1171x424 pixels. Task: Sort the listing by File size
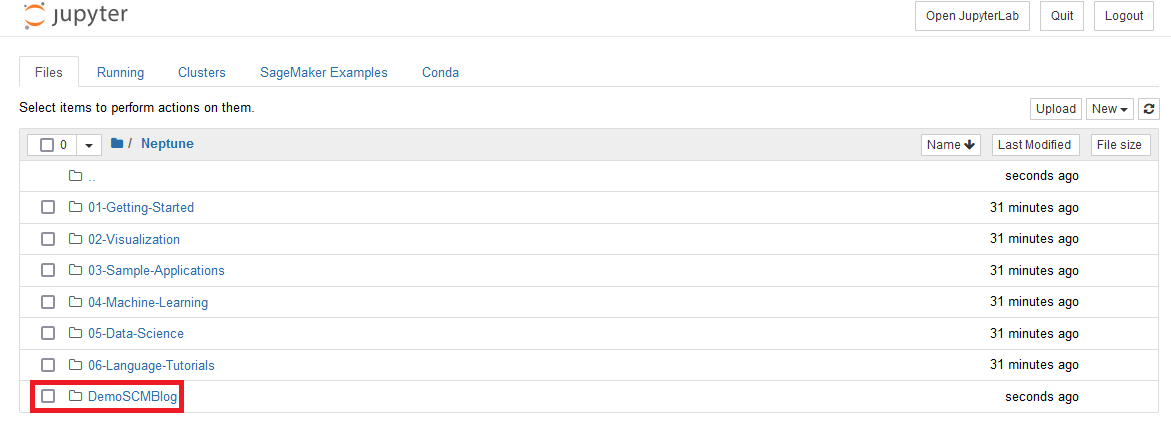pyautogui.click(x=1120, y=145)
